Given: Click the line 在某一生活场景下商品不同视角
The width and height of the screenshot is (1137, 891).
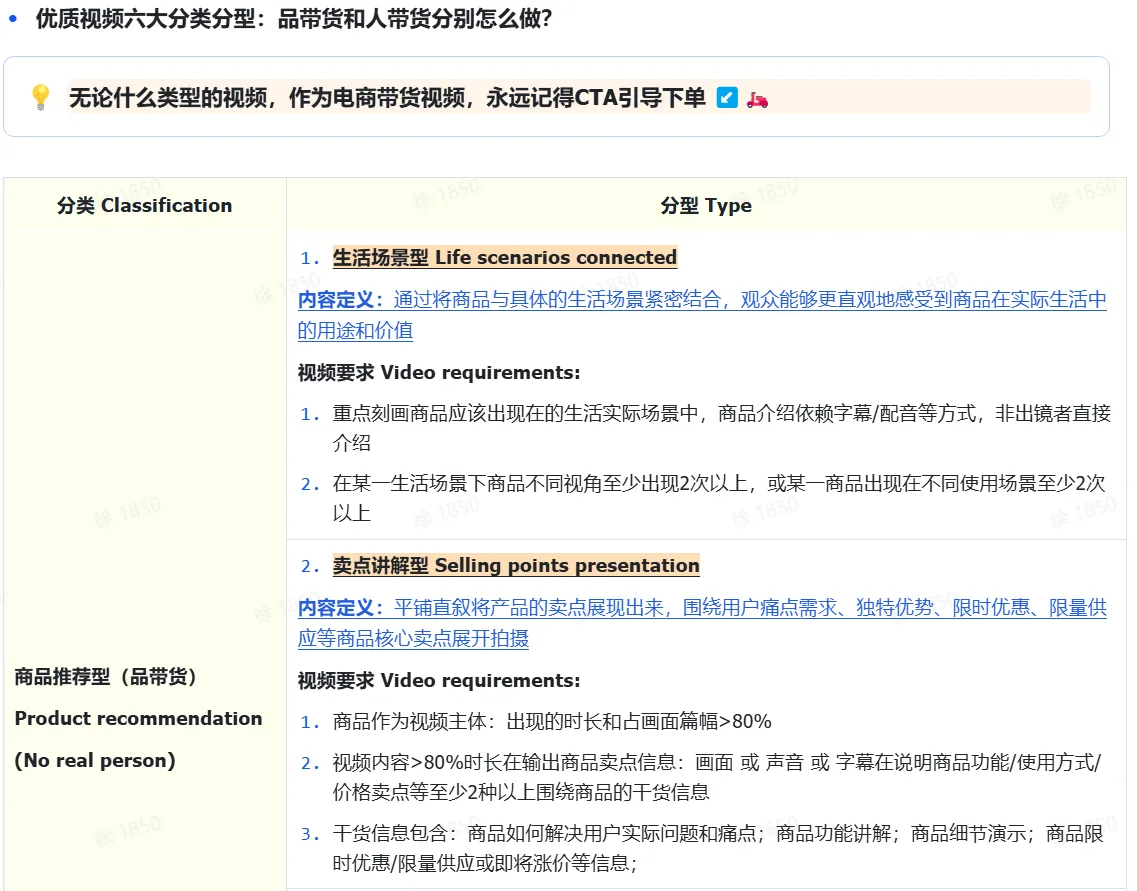Looking at the screenshot, I should pos(719,497).
